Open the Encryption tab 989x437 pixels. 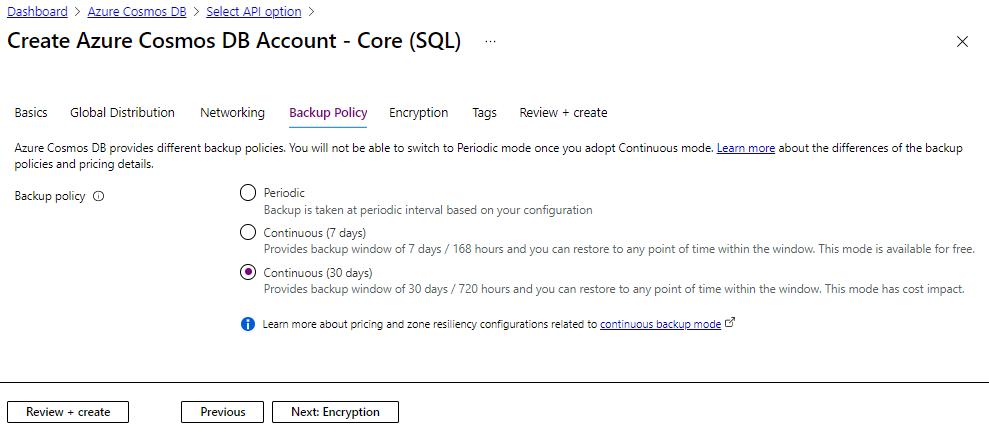tap(418, 113)
